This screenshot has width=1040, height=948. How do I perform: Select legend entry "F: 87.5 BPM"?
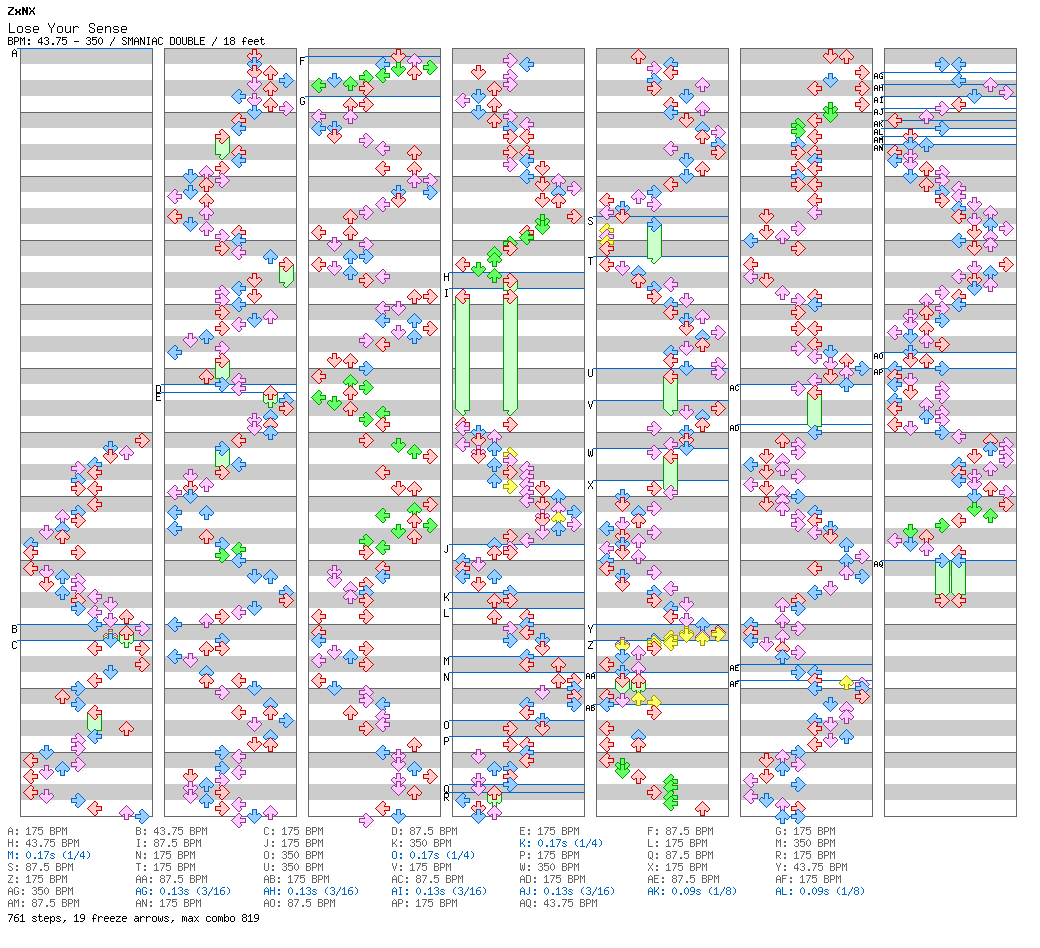pyautogui.click(x=681, y=831)
